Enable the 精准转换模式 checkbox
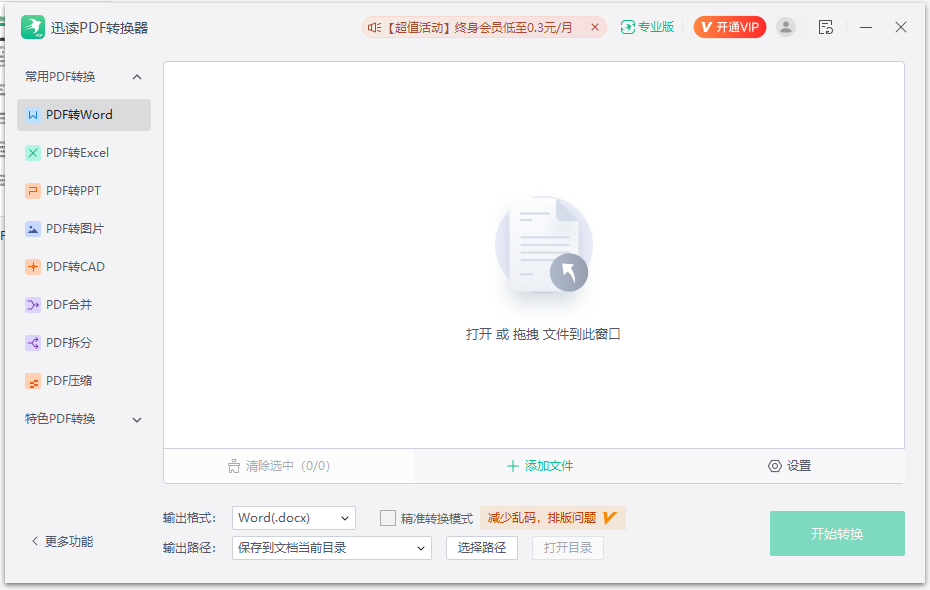 pos(387,518)
